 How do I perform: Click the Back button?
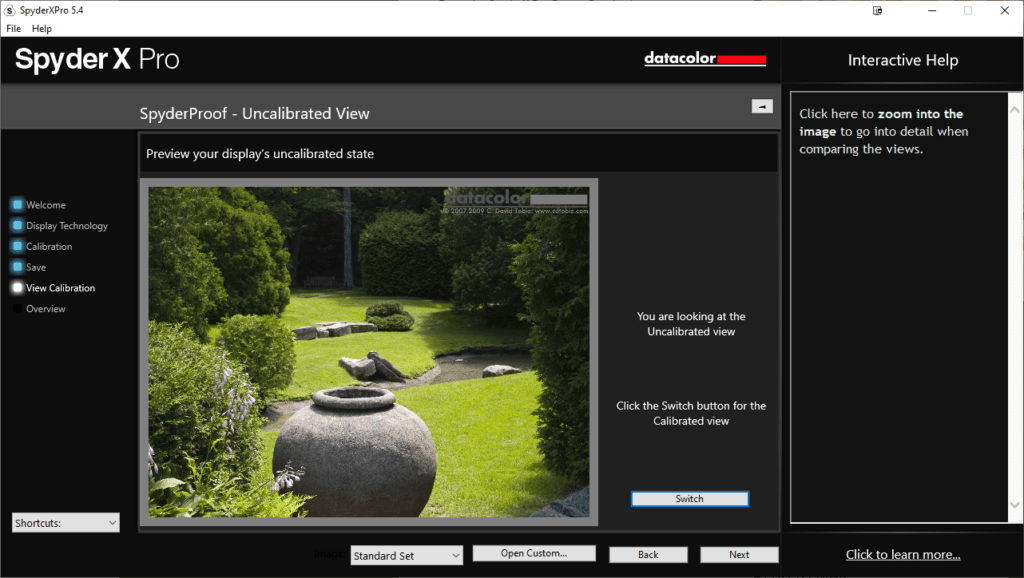[648, 554]
